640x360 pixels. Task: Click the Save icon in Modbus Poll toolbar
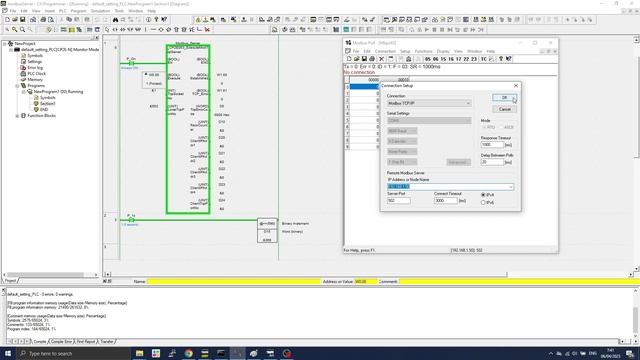click(x=364, y=59)
